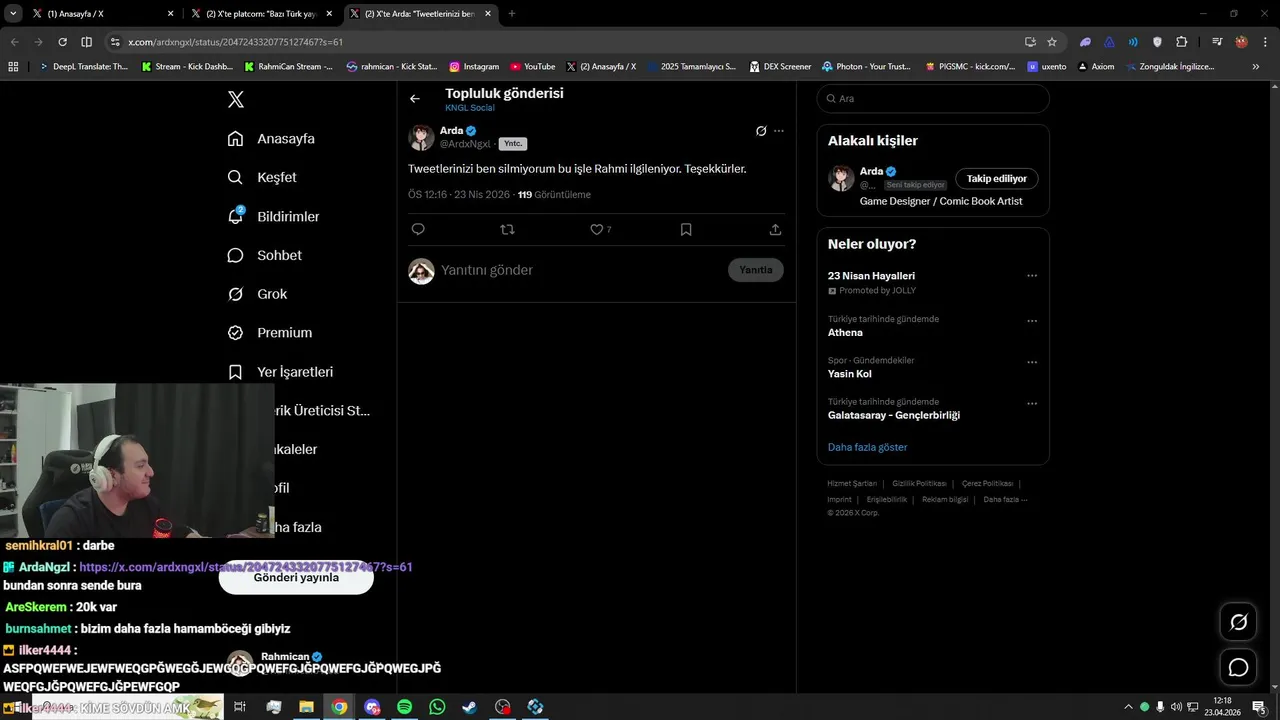Screen dimensions: 1280x720
Task: Click the Grok icon on the post header
Action: (x=761, y=131)
